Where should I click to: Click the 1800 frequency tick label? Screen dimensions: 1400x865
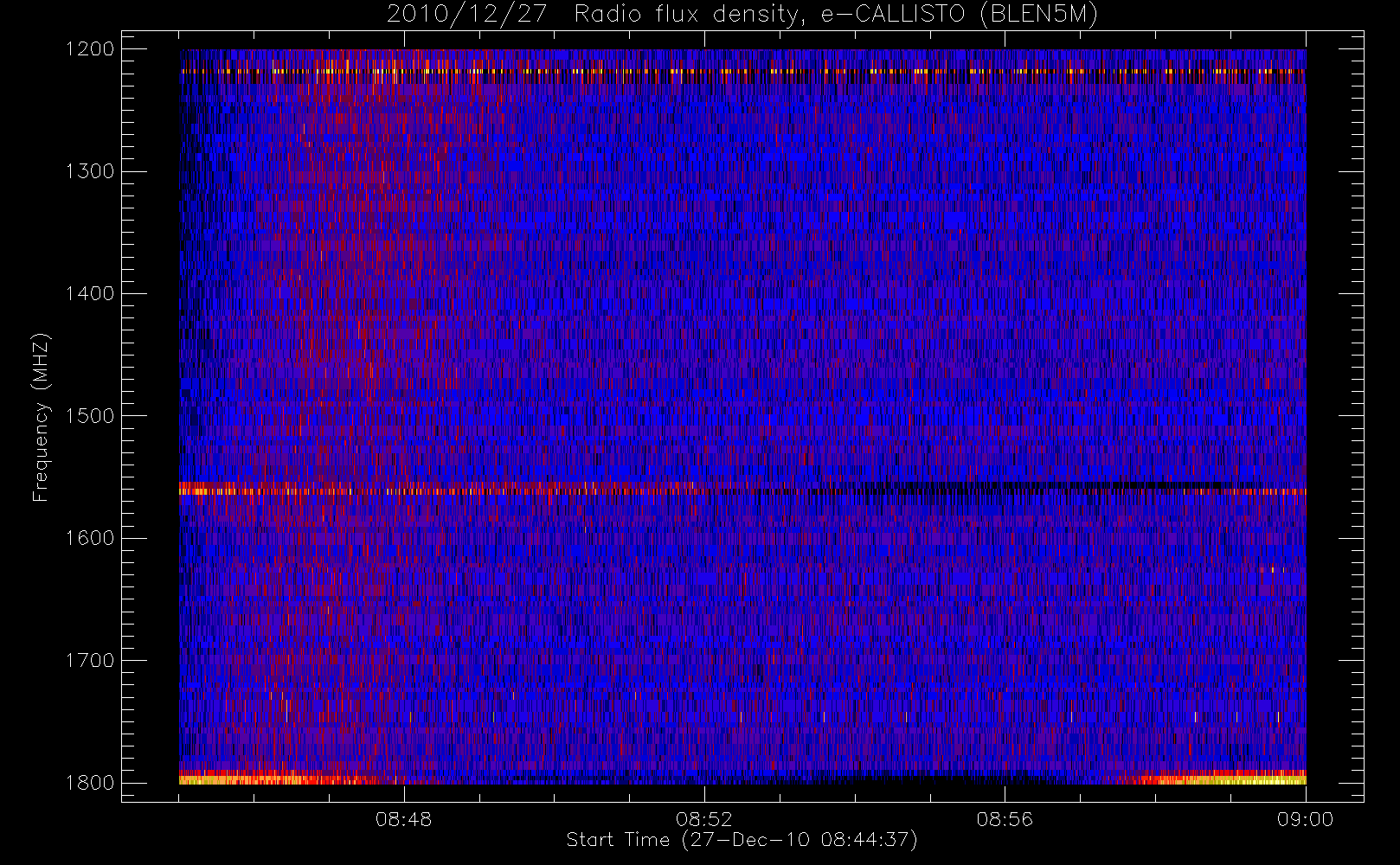pos(90,783)
